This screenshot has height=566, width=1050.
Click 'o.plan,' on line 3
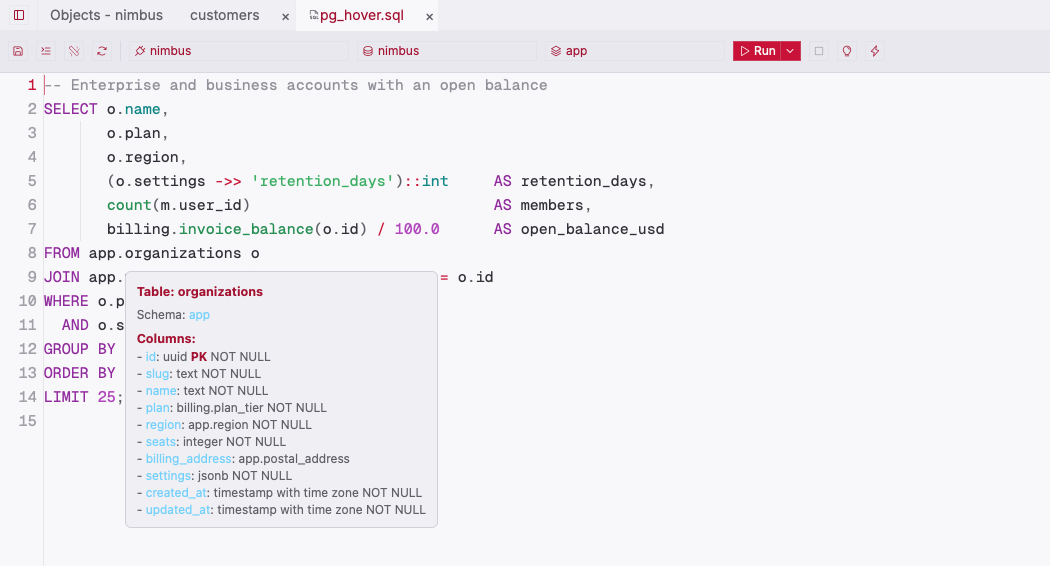click(x=138, y=133)
